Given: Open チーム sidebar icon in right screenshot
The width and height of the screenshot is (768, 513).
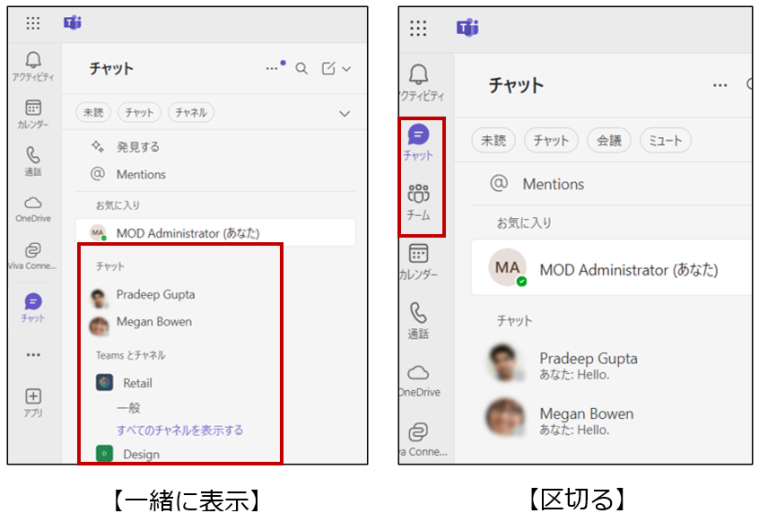Looking at the screenshot, I should (418, 202).
